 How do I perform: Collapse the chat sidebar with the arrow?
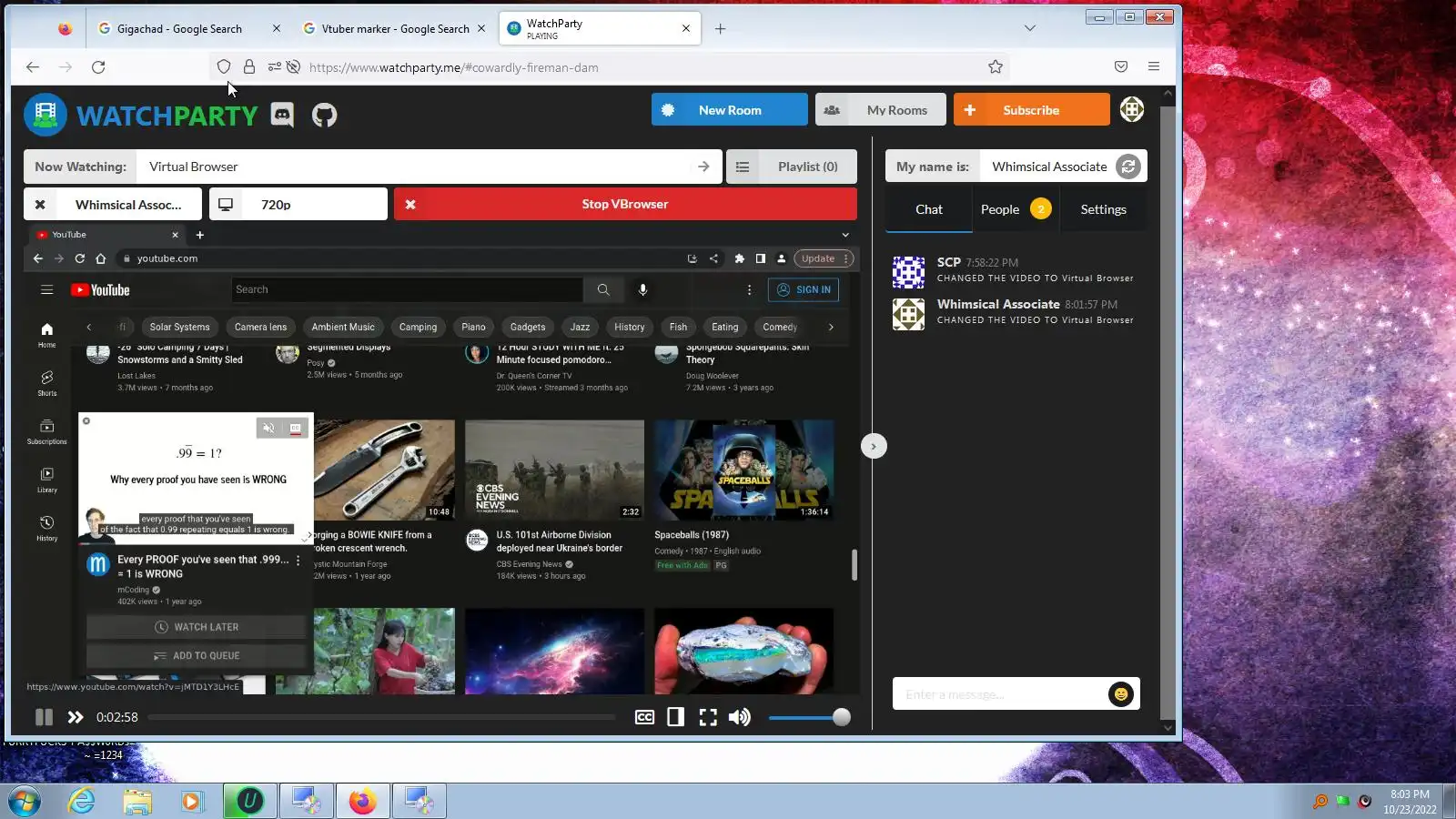click(874, 446)
